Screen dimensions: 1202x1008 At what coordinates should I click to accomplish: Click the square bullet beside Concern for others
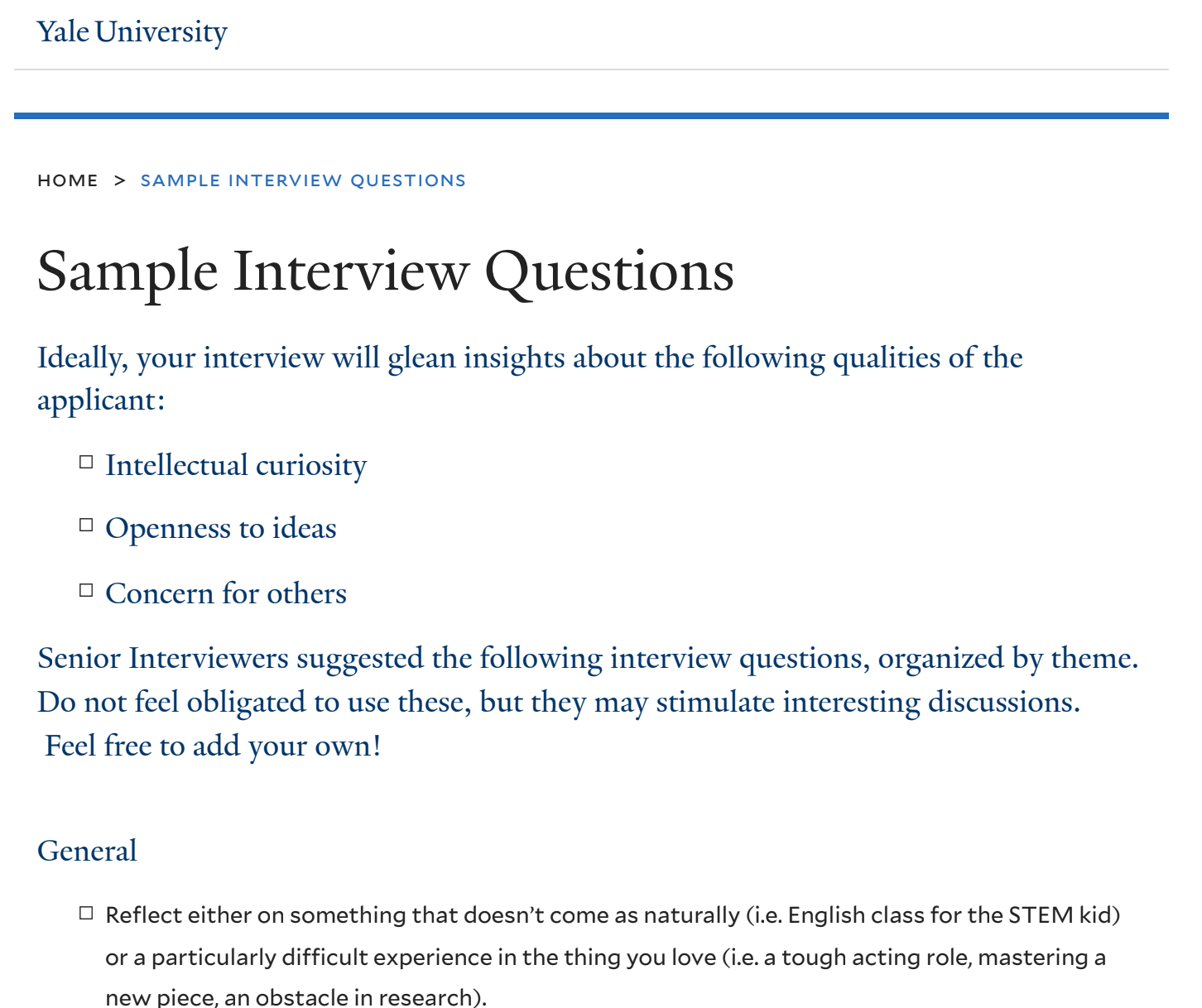click(86, 590)
